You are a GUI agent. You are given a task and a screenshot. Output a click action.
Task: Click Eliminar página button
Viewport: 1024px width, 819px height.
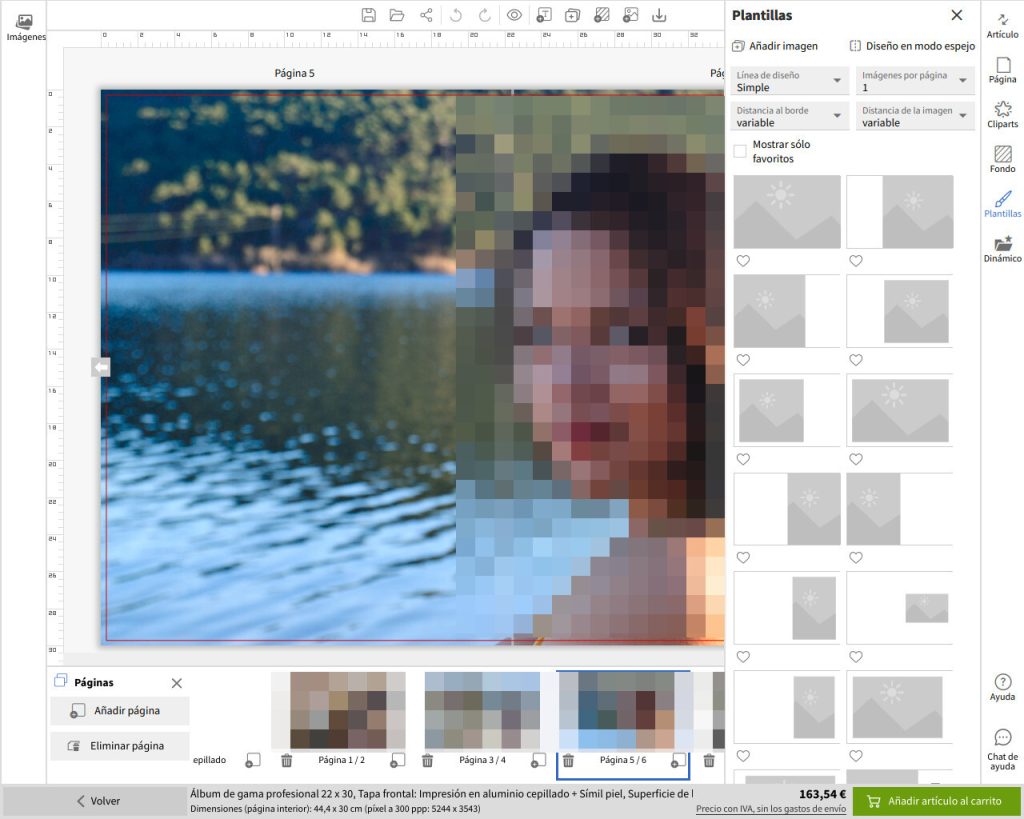tap(120, 746)
